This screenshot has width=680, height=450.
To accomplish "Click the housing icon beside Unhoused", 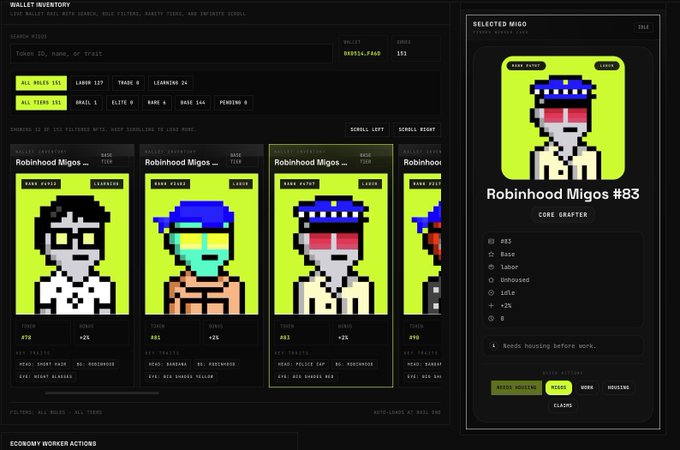I will pyautogui.click(x=491, y=280).
